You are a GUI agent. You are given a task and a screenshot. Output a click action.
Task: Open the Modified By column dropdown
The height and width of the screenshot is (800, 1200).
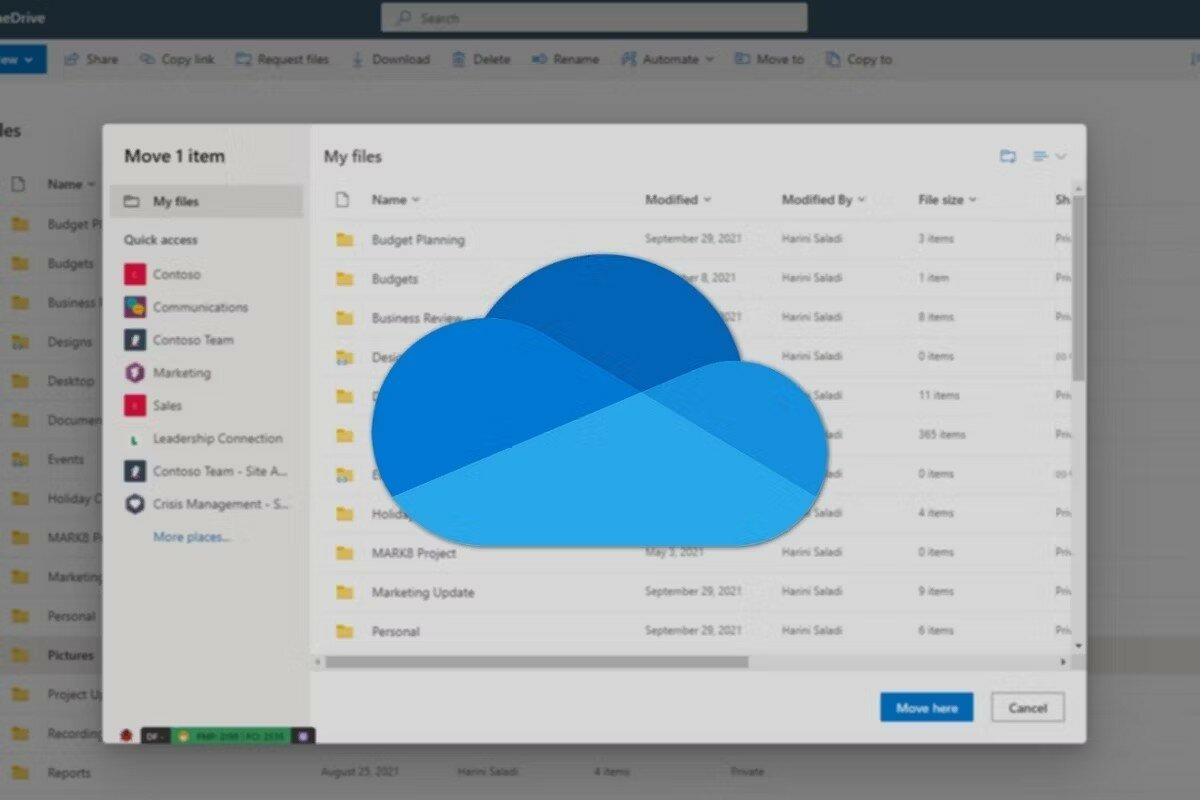coord(862,200)
